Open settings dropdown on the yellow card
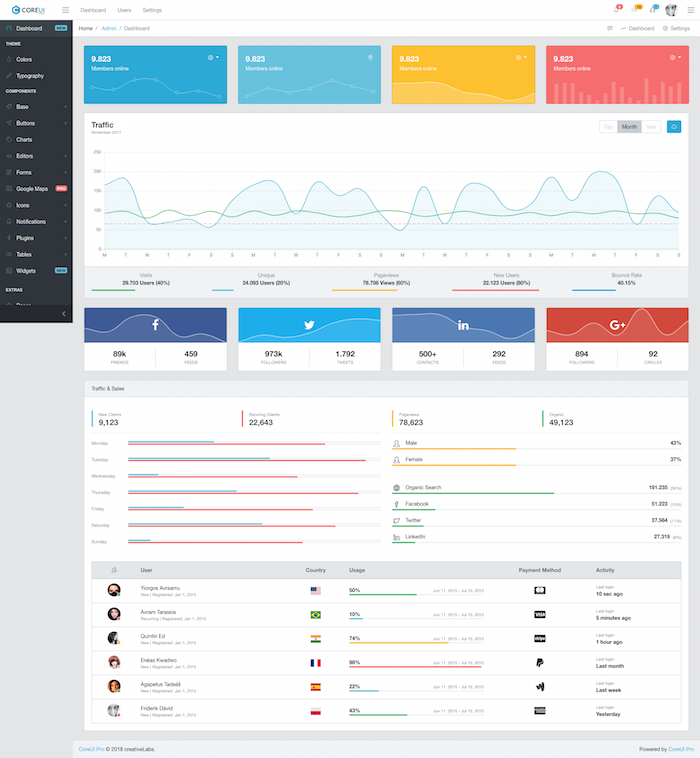The height and width of the screenshot is (758, 700). coord(521,58)
